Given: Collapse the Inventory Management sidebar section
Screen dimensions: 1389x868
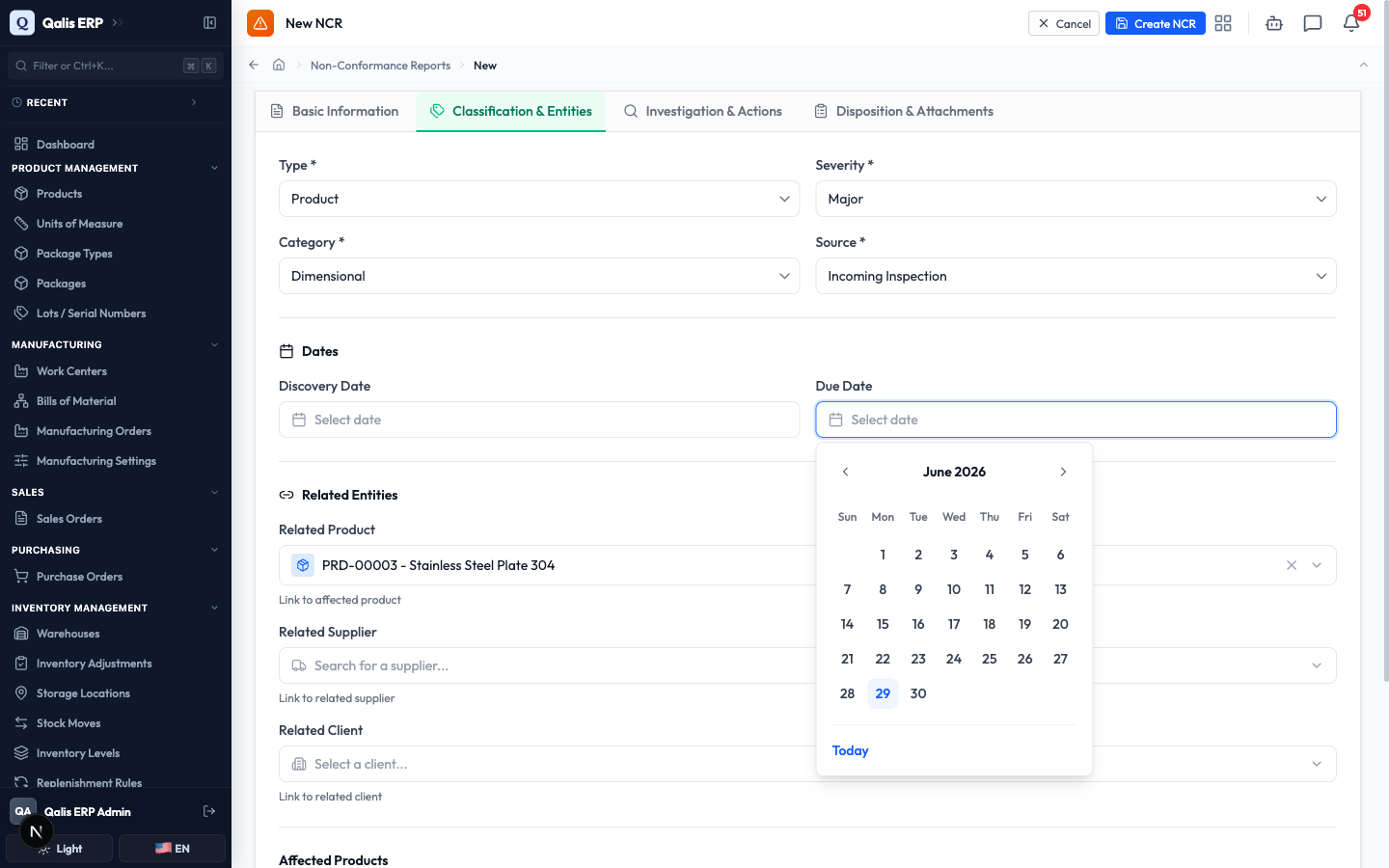Looking at the screenshot, I should [x=214, y=608].
